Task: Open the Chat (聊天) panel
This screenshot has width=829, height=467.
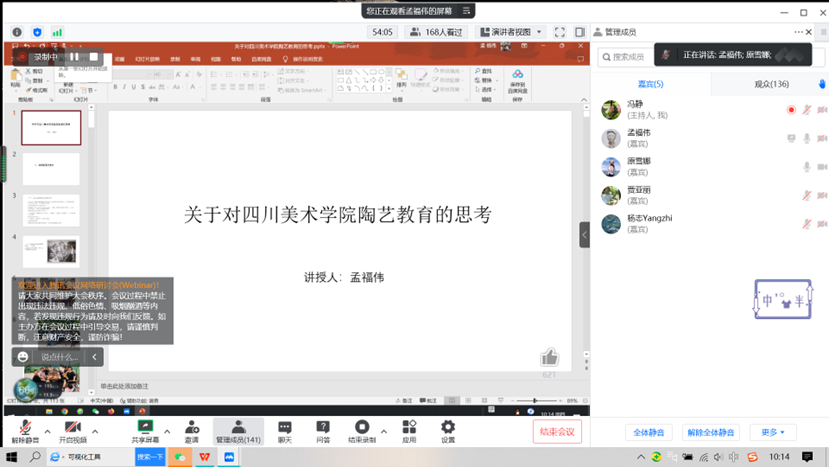Action: [x=285, y=431]
